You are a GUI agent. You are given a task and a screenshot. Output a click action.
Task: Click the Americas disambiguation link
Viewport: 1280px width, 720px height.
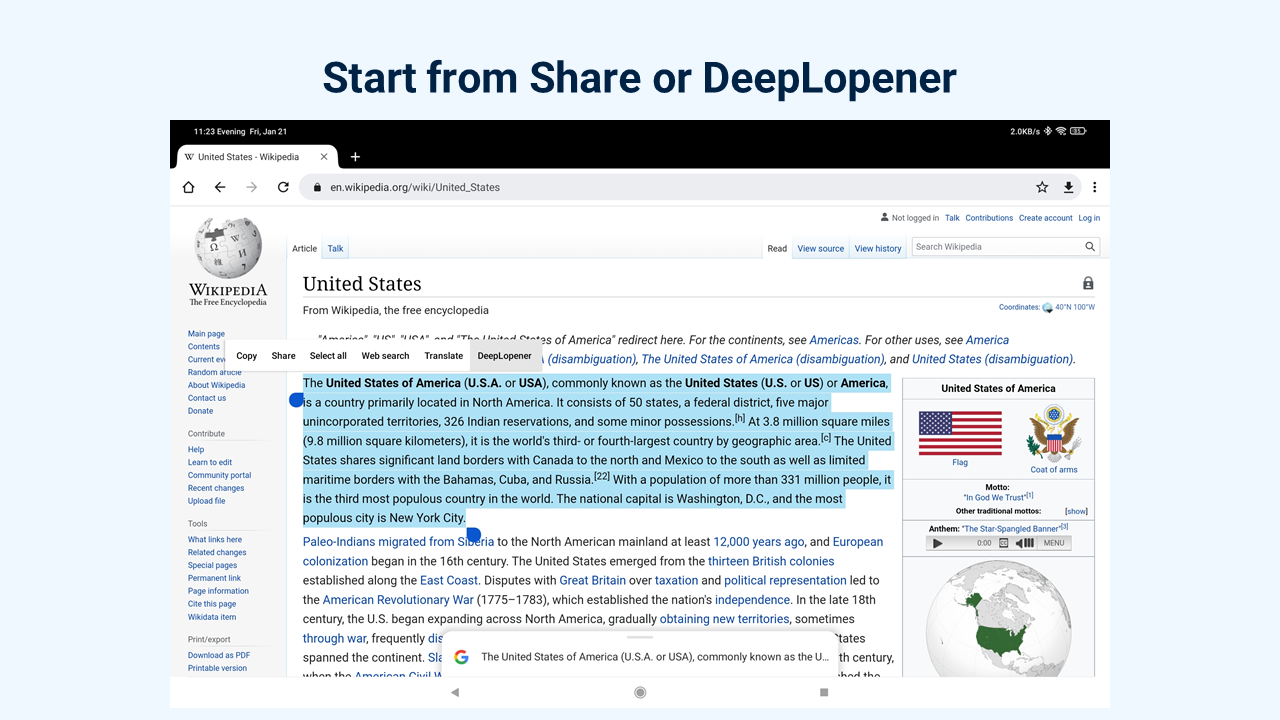[x=834, y=340]
